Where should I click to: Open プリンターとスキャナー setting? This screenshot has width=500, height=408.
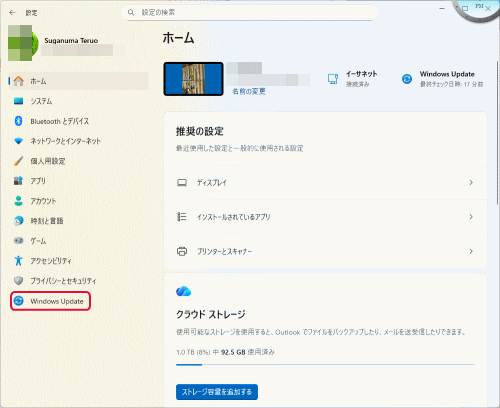[x=325, y=251]
